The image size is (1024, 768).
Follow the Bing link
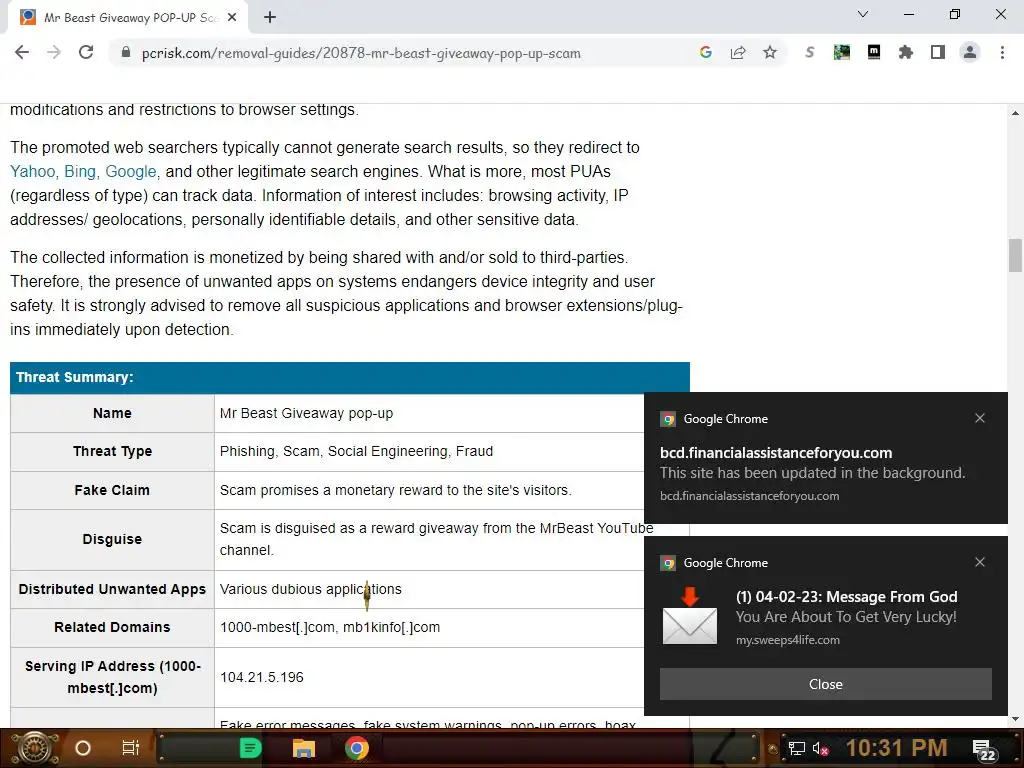[80, 172]
